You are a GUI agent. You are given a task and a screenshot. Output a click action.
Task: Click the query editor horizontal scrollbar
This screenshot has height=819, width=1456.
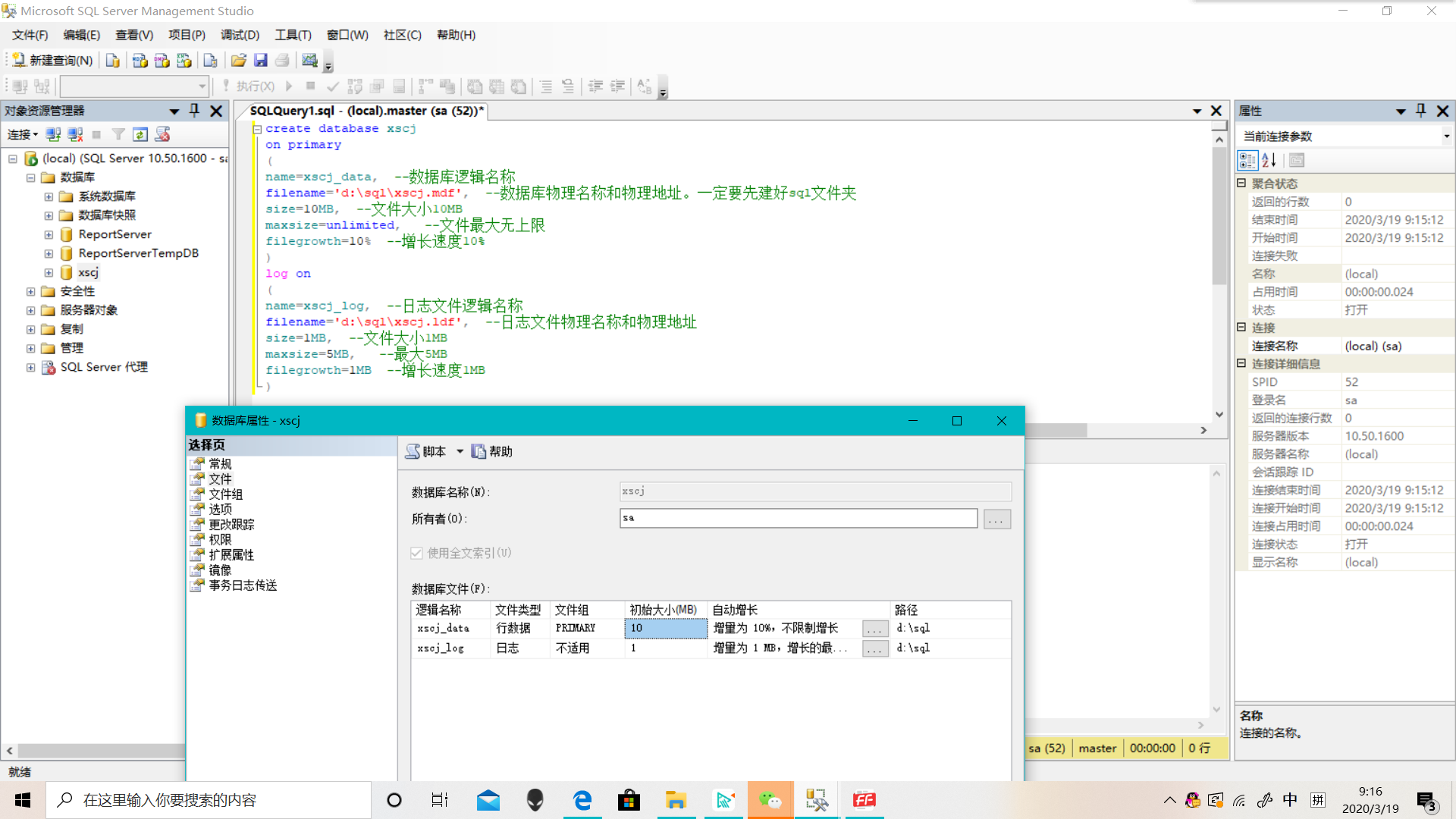coord(1054,430)
